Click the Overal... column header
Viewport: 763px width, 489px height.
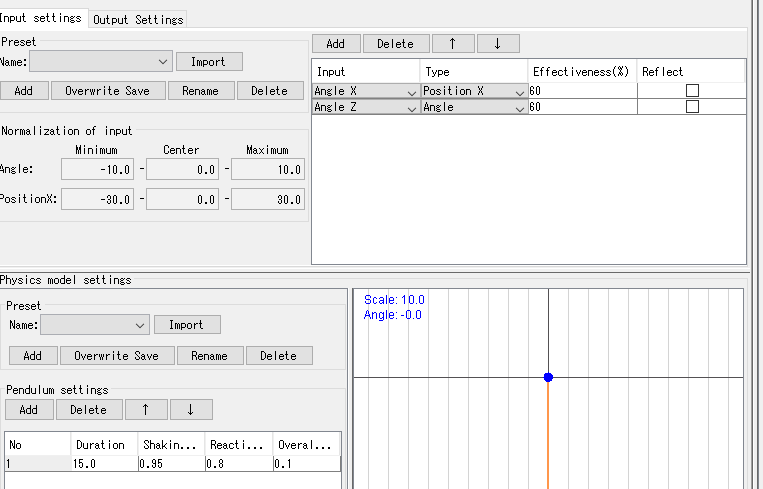307,445
